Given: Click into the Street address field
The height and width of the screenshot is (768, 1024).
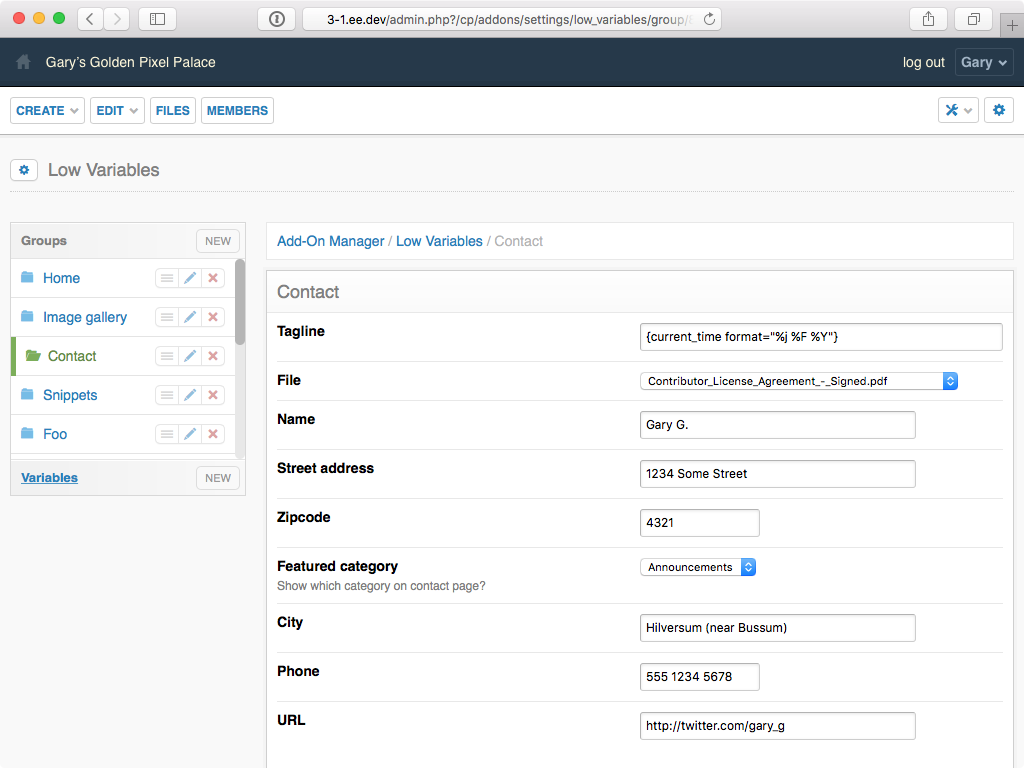Looking at the screenshot, I should [x=778, y=474].
